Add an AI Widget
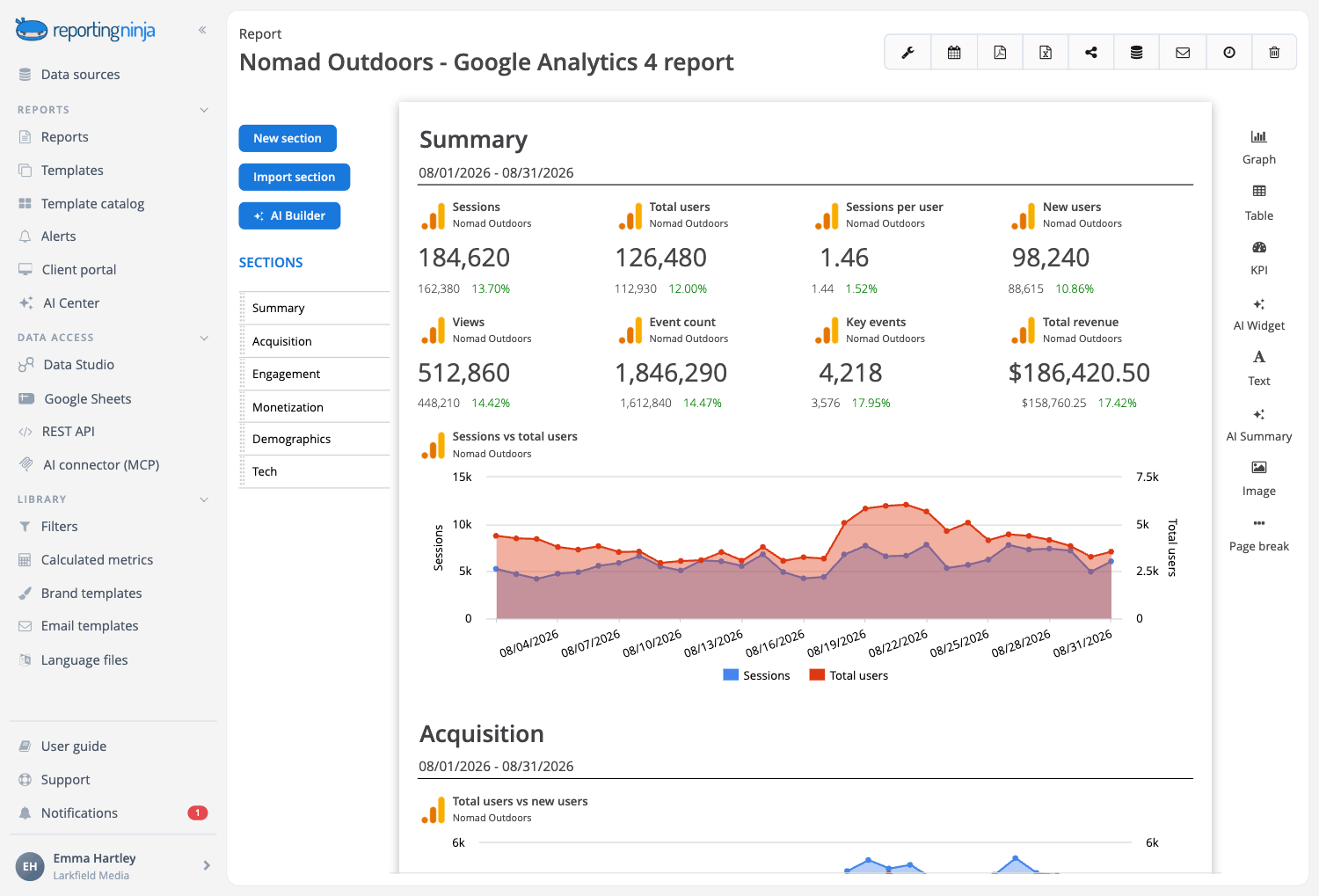 tap(1259, 313)
